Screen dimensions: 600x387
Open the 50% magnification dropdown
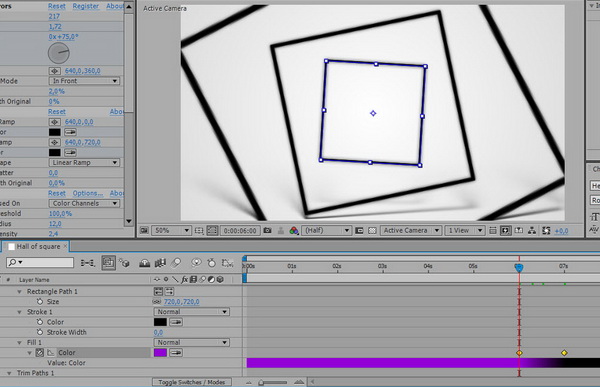[x=171, y=230]
